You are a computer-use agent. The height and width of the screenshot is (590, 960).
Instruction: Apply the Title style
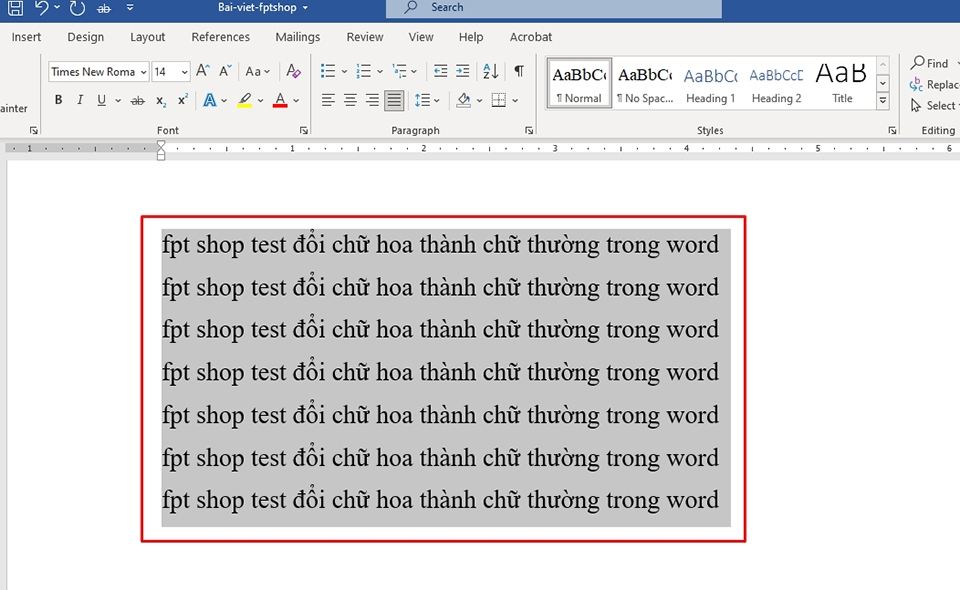[x=842, y=83]
